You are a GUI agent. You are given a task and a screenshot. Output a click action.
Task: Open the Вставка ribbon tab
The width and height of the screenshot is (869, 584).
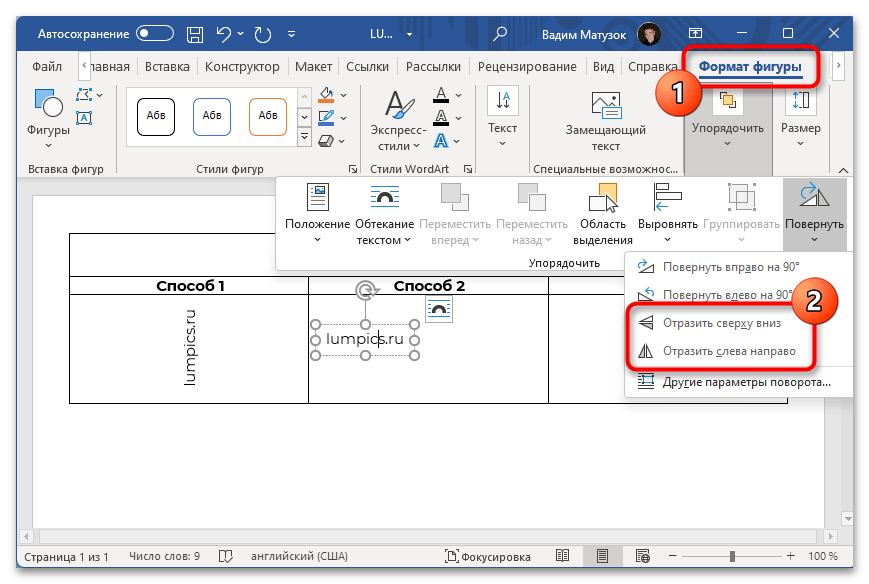pos(167,67)
